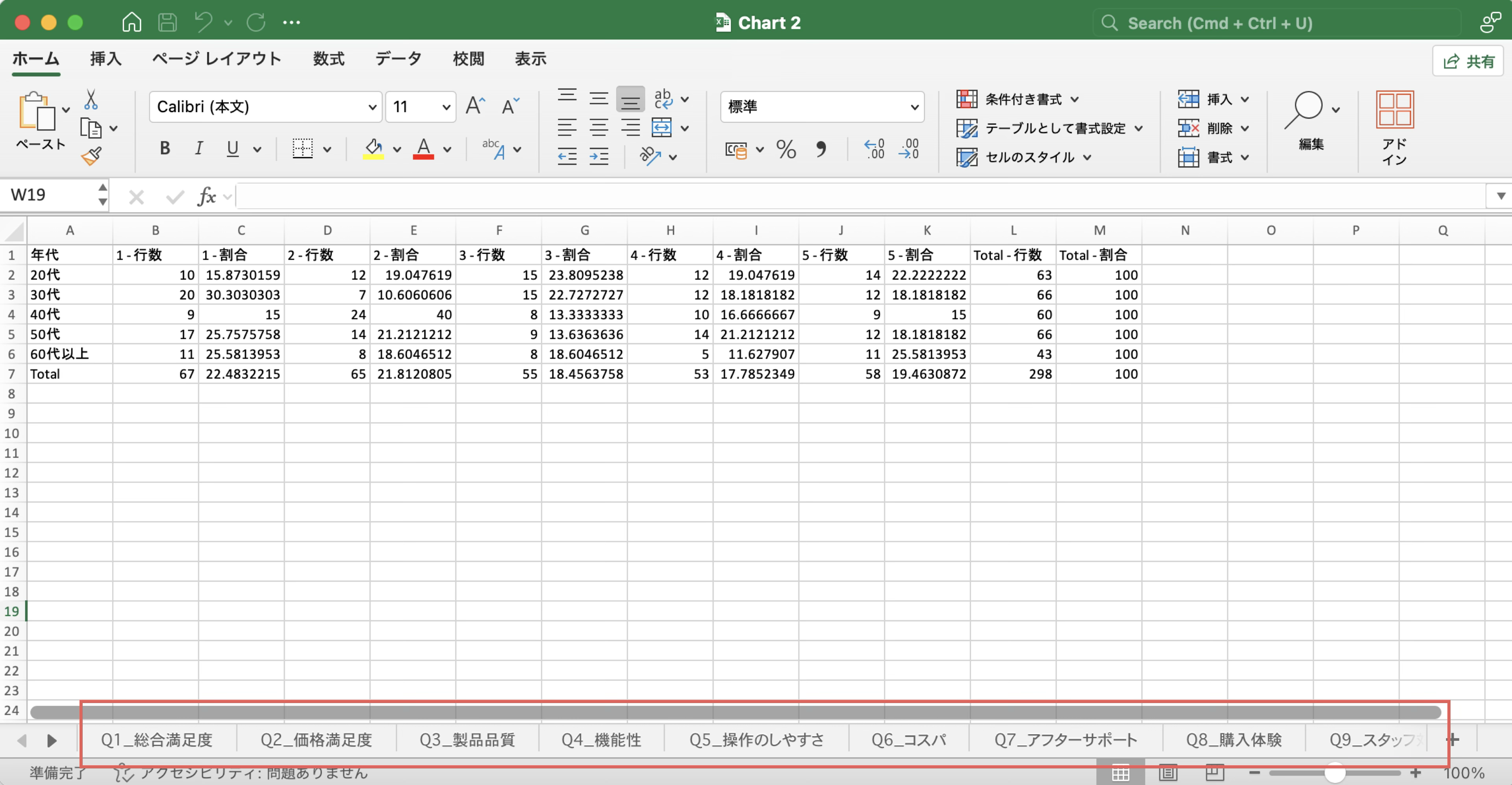Click the search field in title bar

[1277, 23]
